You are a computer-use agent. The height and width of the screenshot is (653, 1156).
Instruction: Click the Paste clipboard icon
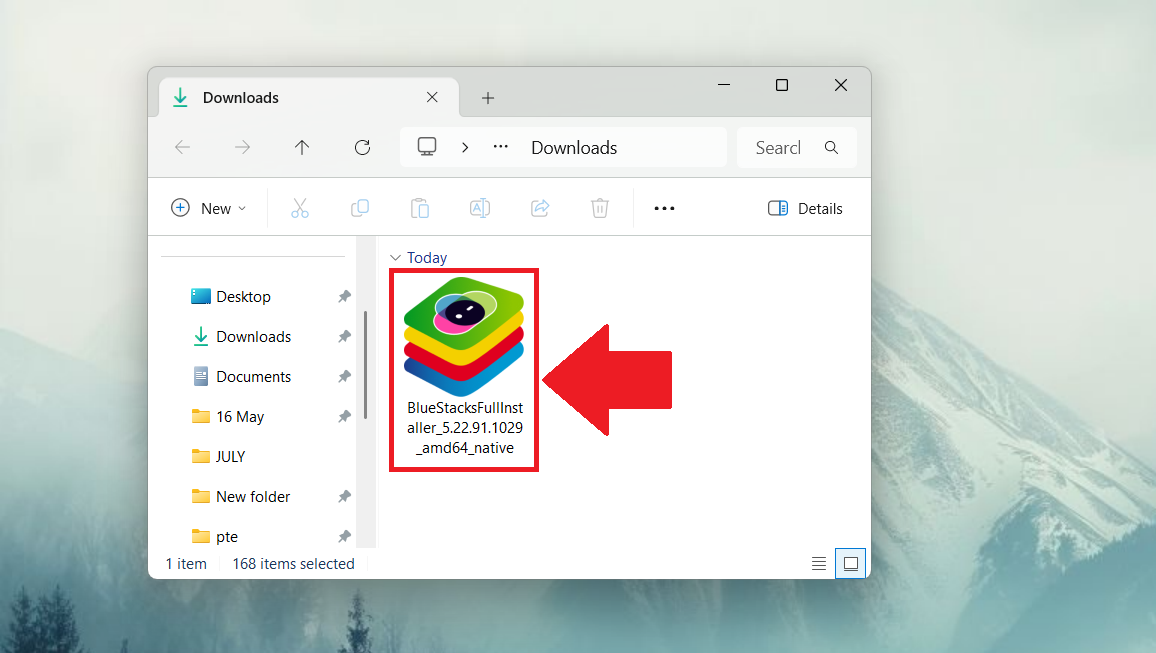click(420, 208)
